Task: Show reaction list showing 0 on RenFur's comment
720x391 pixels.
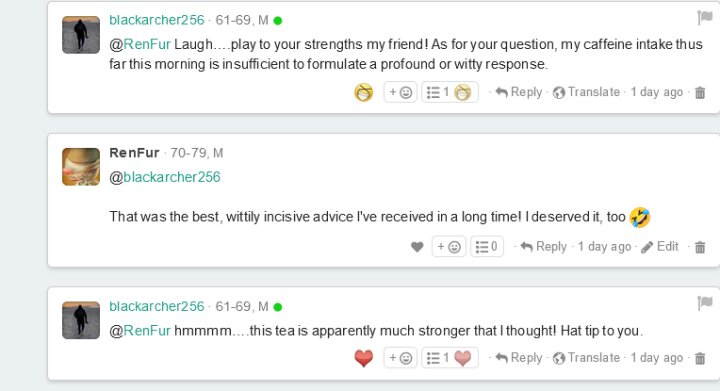Action: (487, 247)
